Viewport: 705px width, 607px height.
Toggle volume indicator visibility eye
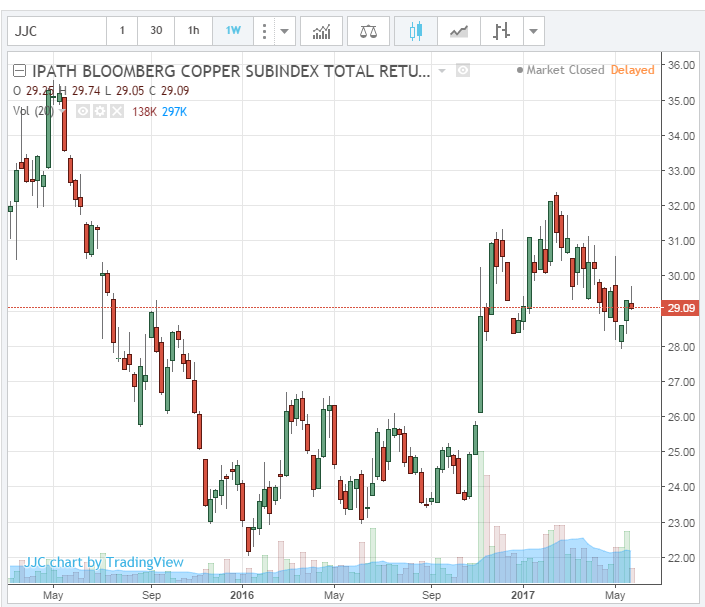tap(83, 111)
